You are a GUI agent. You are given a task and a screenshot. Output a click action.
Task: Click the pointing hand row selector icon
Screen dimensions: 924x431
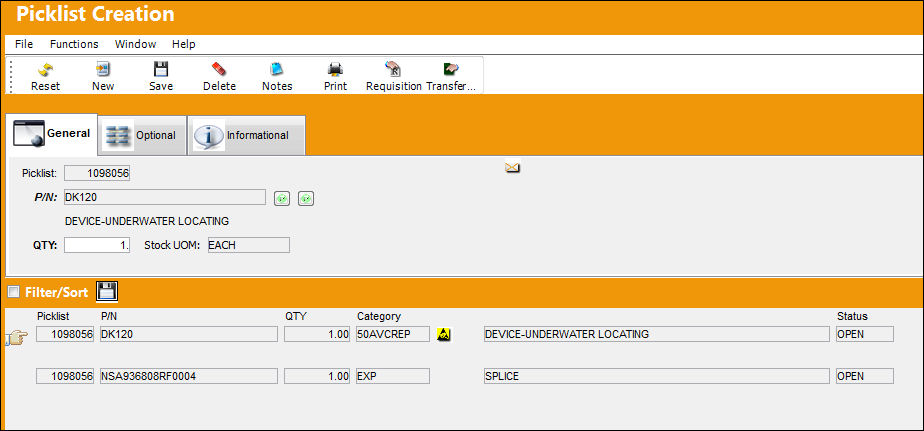[16, 338]
